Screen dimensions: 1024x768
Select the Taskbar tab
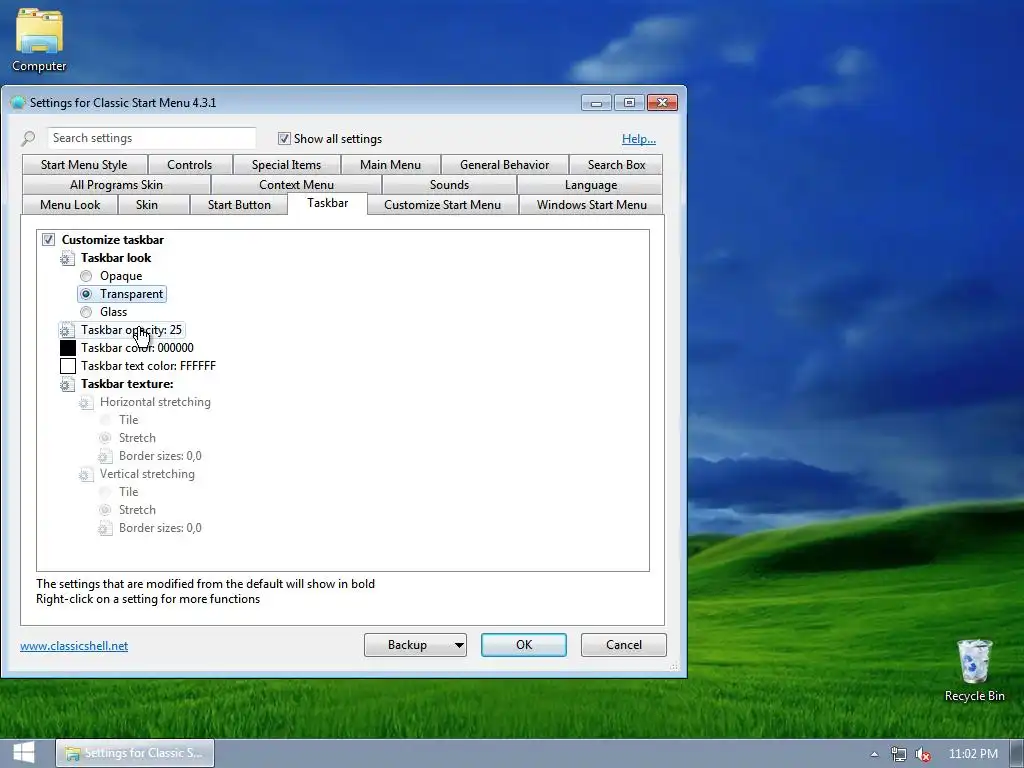pos(327,203)
